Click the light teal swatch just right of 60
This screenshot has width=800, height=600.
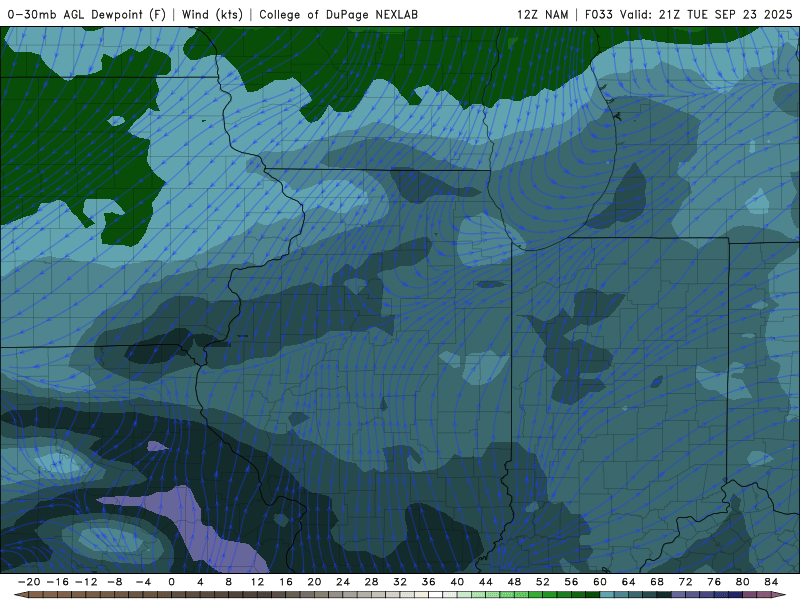pyautogui.click(x=607, y=595)
